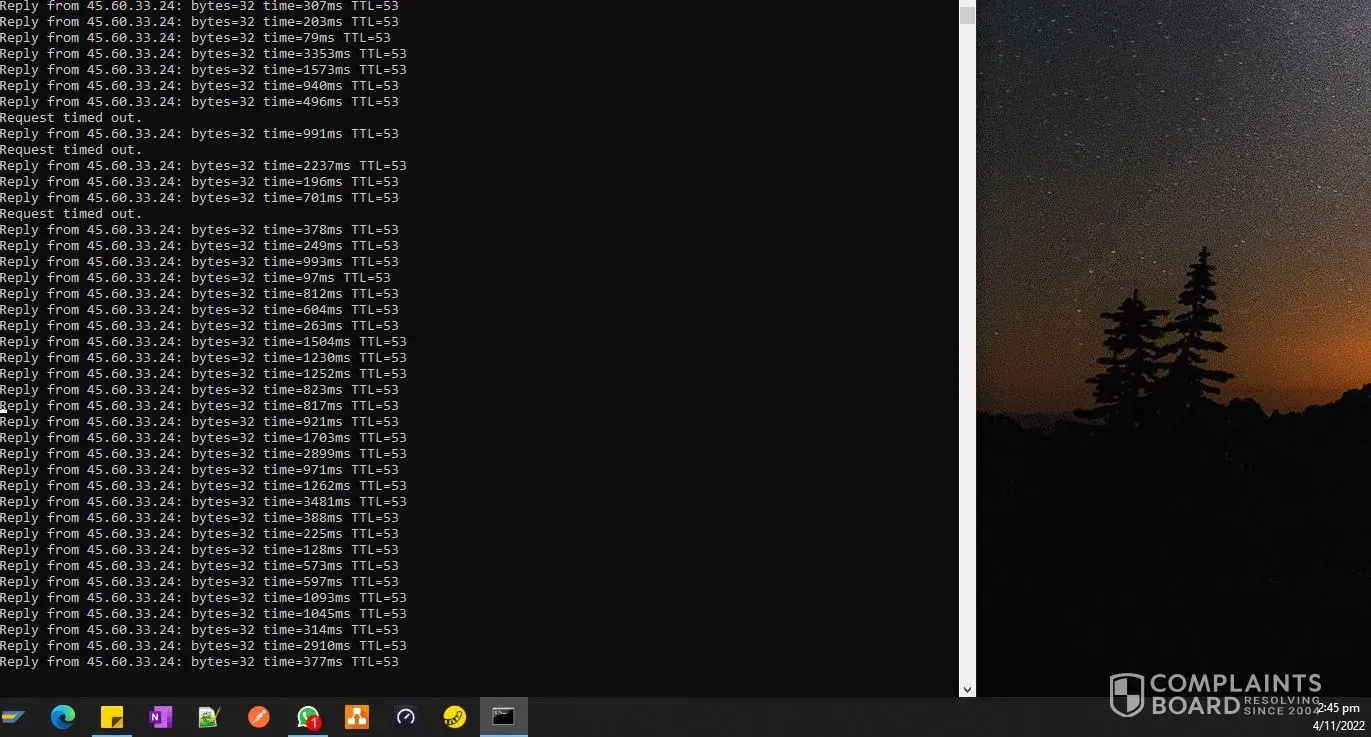
Task: Click the reply line with time=128ms
Action: (199, 550)
